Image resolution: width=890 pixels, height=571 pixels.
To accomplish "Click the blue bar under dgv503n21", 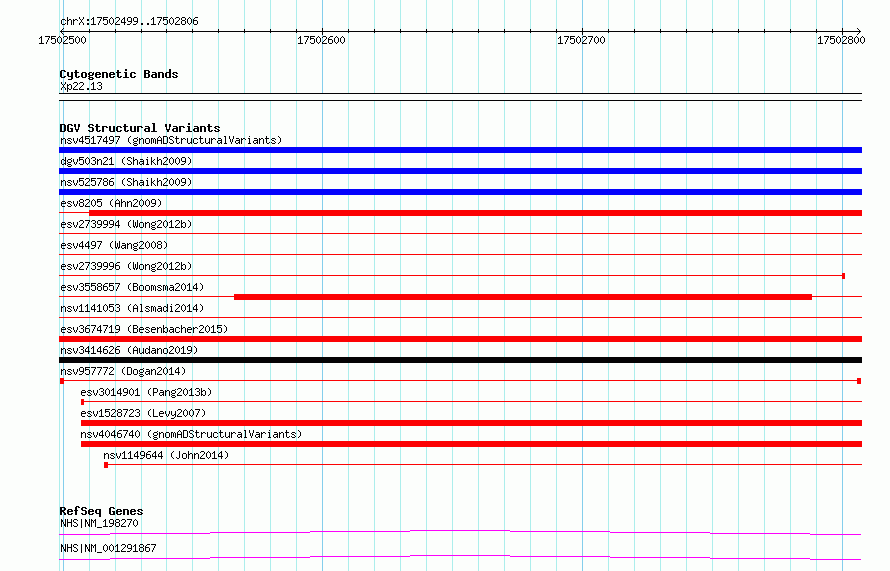I will click(460, 171).
